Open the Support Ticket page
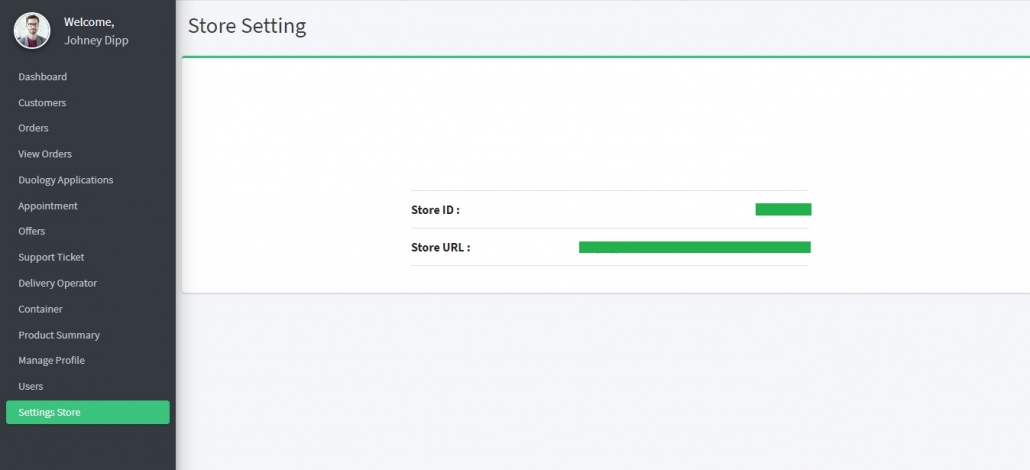The width and height of the screenshot is (1030, 470). (x=51, y=257)
